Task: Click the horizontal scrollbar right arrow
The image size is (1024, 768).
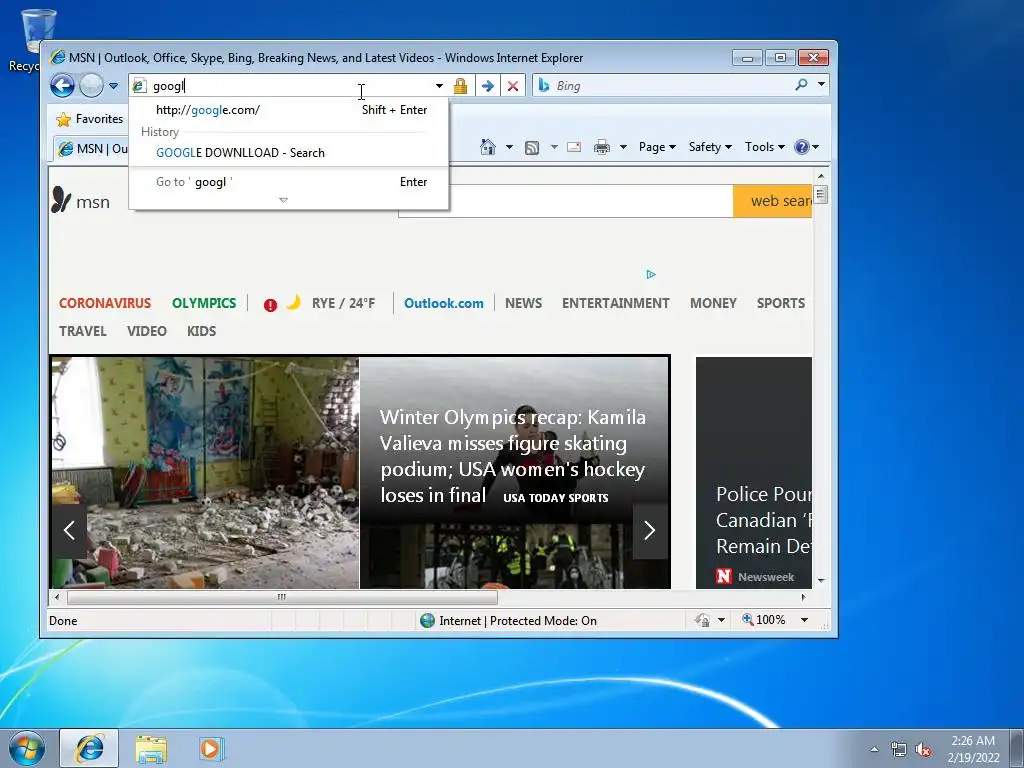Action: coord(803,597)
